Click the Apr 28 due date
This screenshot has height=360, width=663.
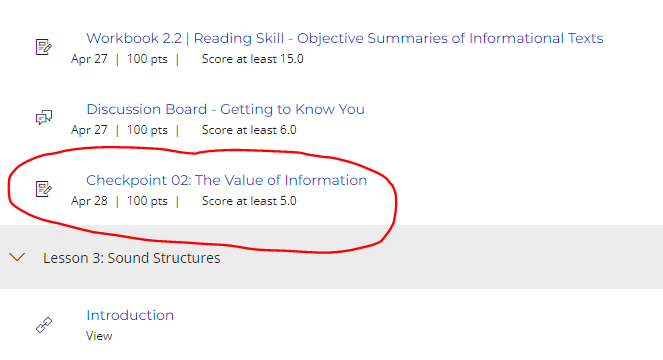pos(89,201)
